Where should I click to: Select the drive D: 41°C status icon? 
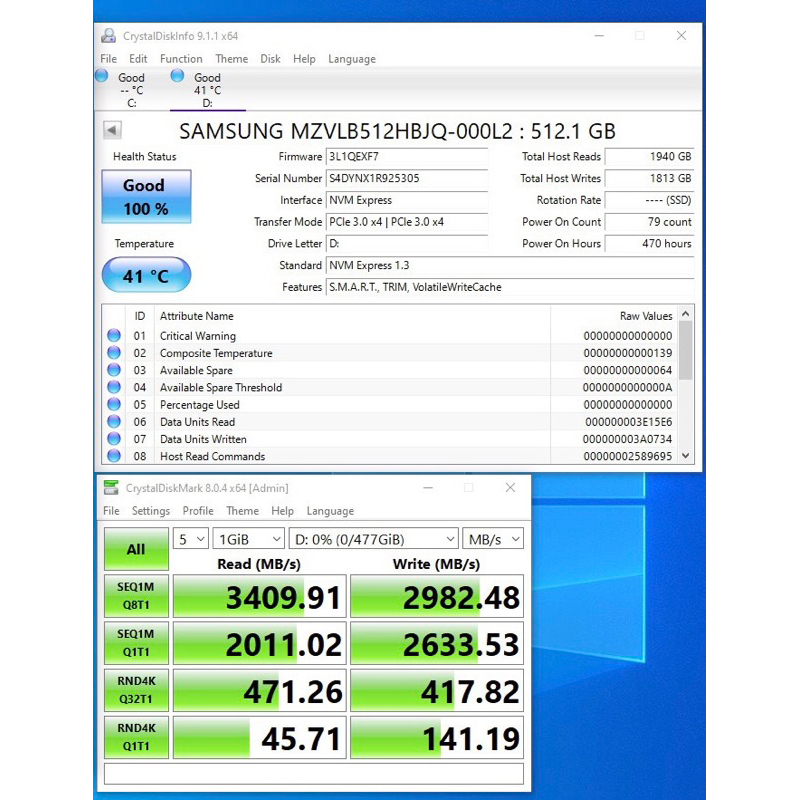point(179,77)
